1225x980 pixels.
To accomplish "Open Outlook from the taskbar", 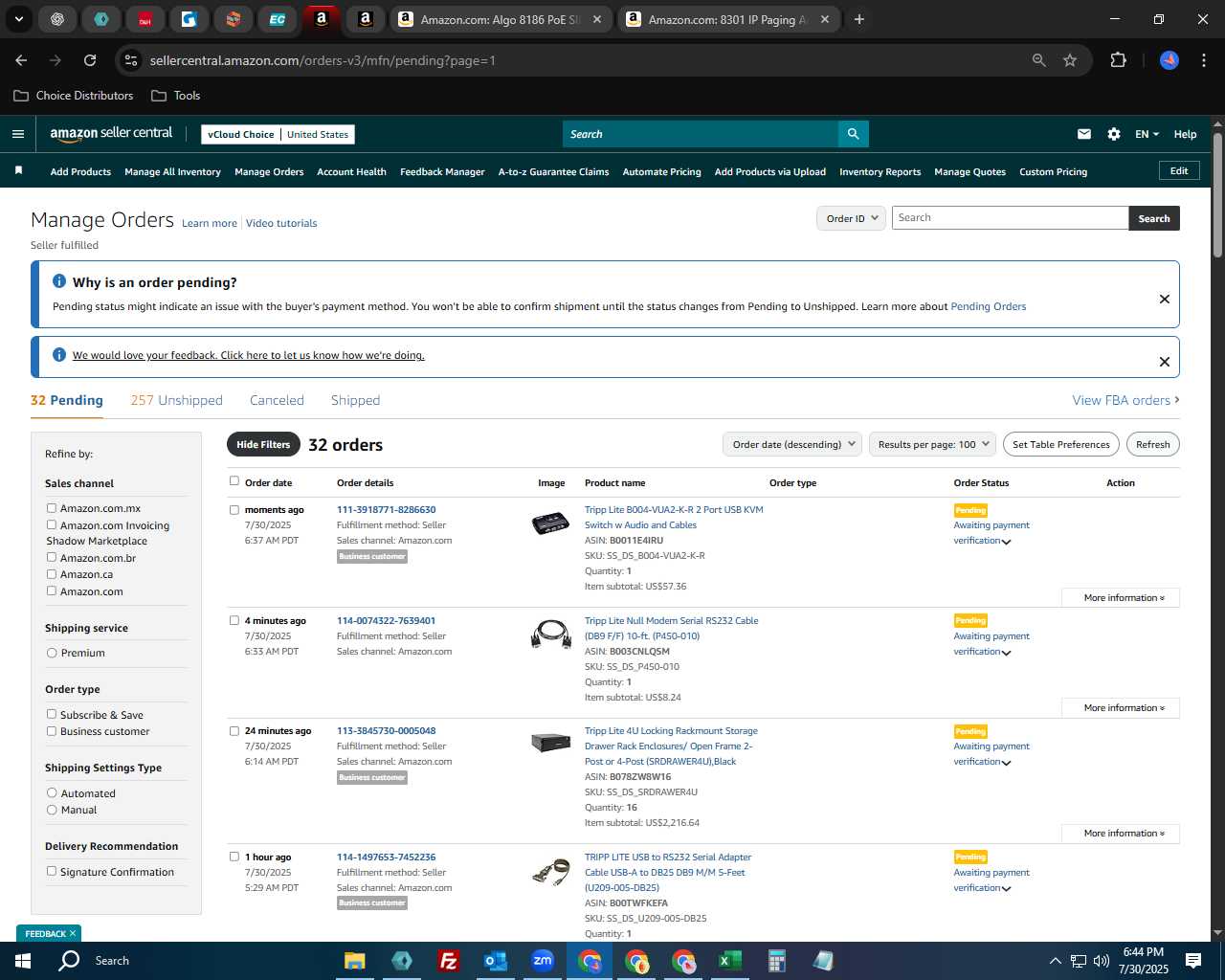I will (x=495, y=961).
